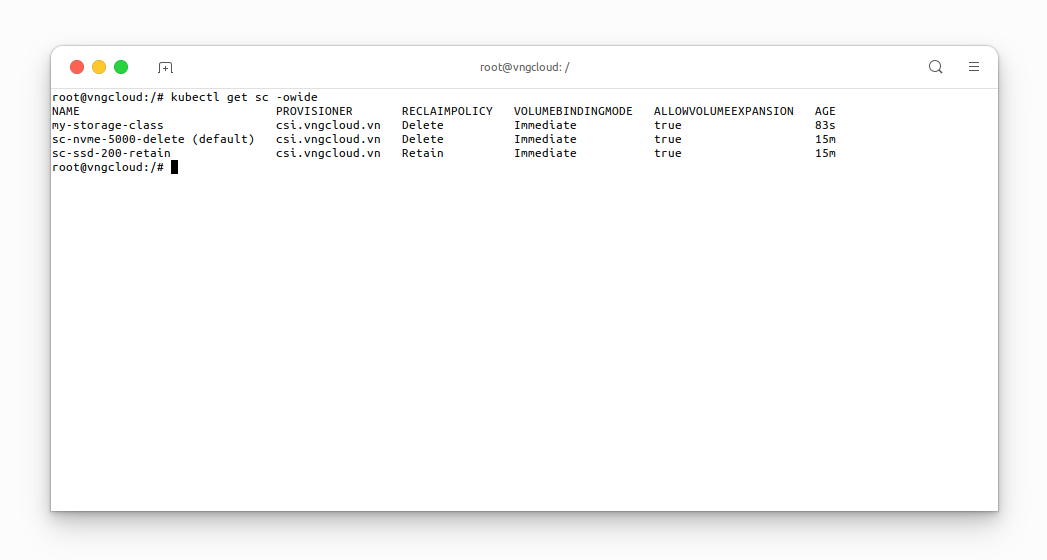Open the hamburger menu
1047x560 pixels.
click(x=973, y=67)
